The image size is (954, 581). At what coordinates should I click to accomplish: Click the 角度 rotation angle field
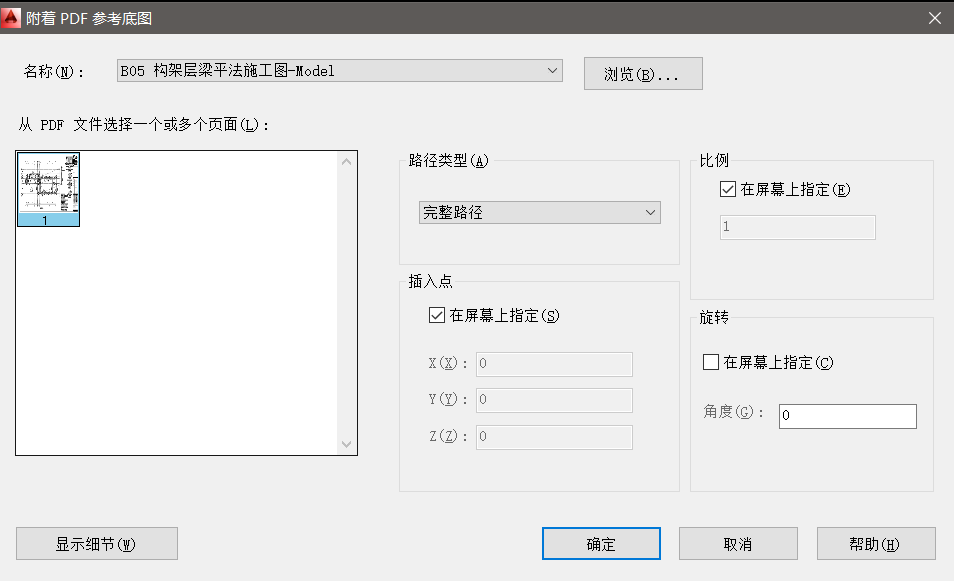coord(847,416)
